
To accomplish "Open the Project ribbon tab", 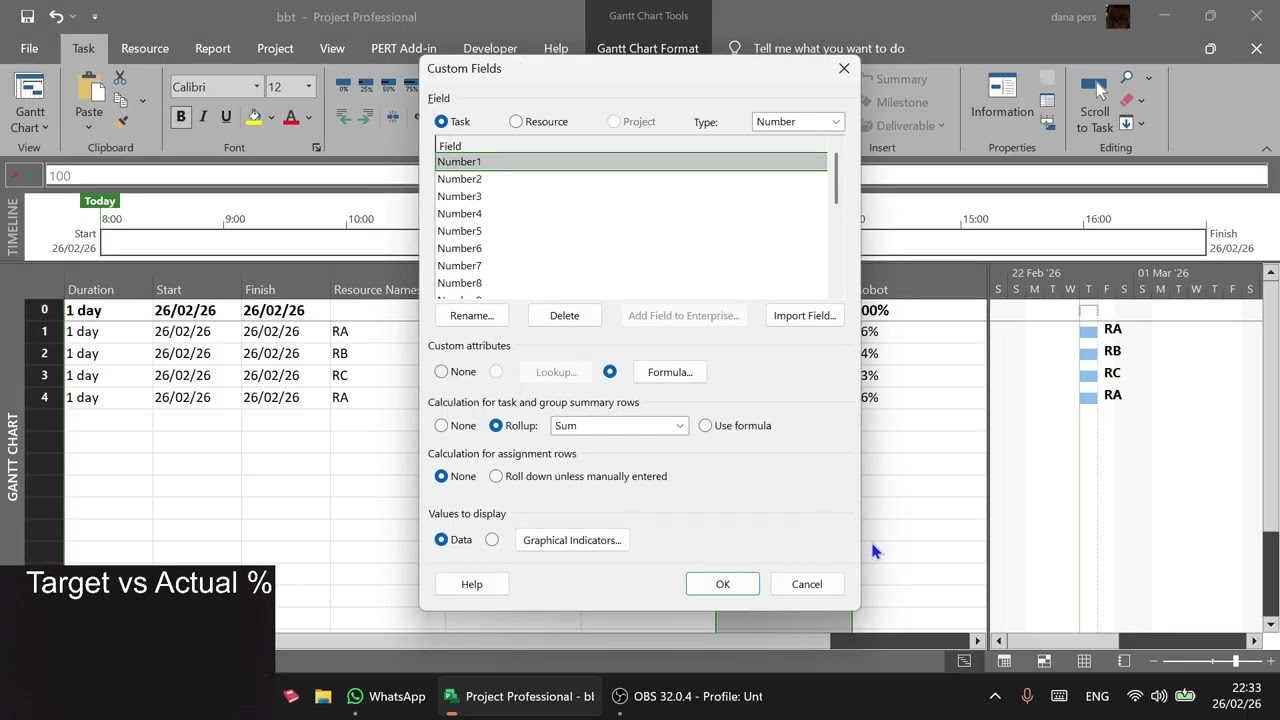I will 275,48.
